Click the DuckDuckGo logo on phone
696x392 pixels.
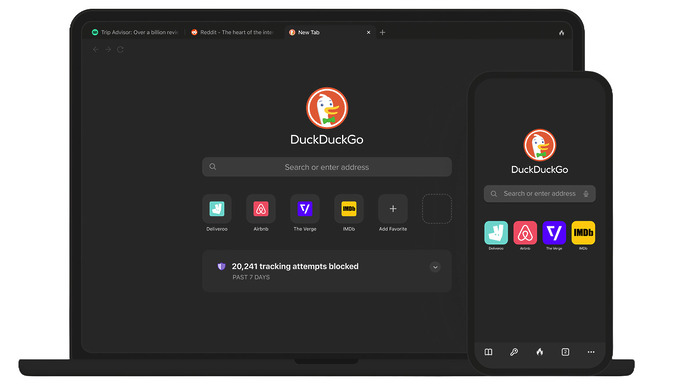(540, 145)
